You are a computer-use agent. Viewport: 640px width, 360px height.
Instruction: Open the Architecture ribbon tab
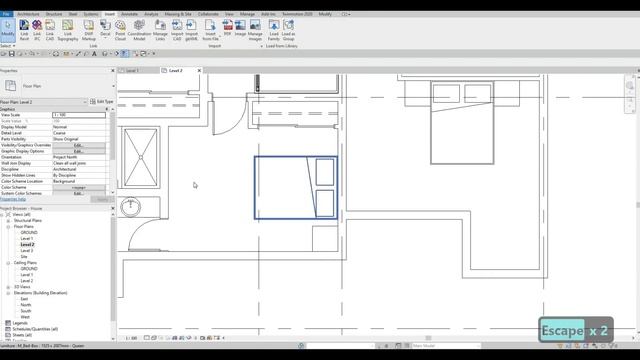(28, 14)
